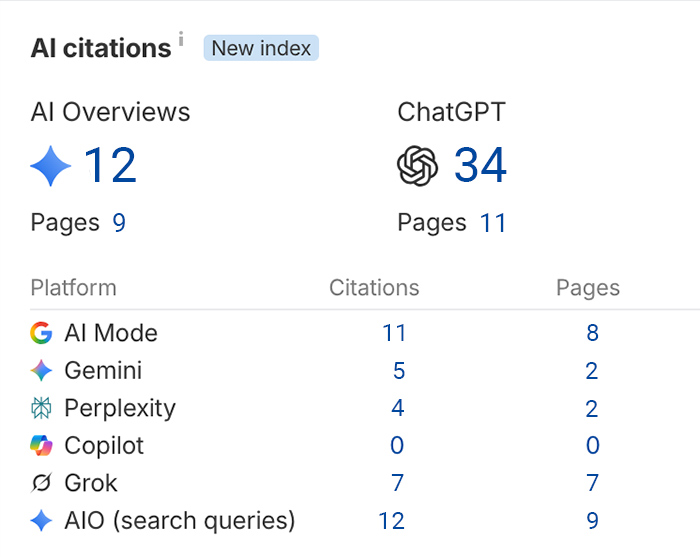Click the info icon beside AI citations
Image resolution: width=700 pixels, height=557 pixels.
click(181, 38)
